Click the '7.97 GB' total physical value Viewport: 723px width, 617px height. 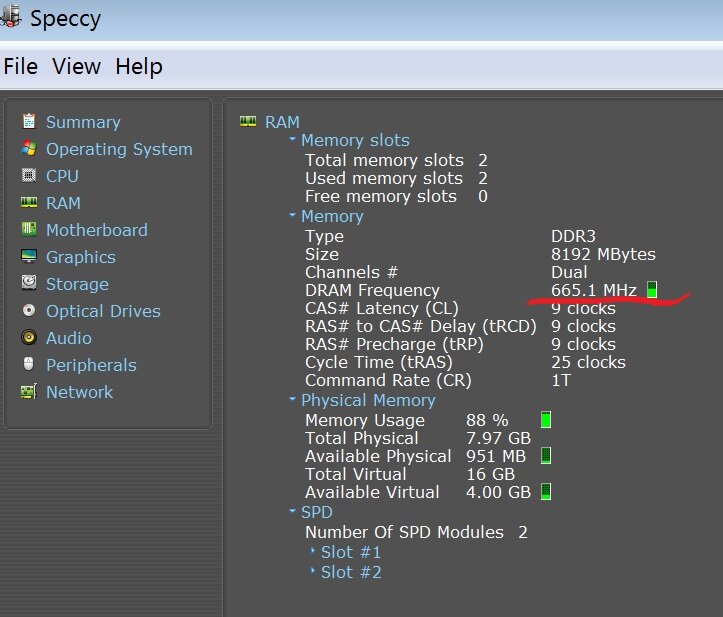(x=498, y=438)
